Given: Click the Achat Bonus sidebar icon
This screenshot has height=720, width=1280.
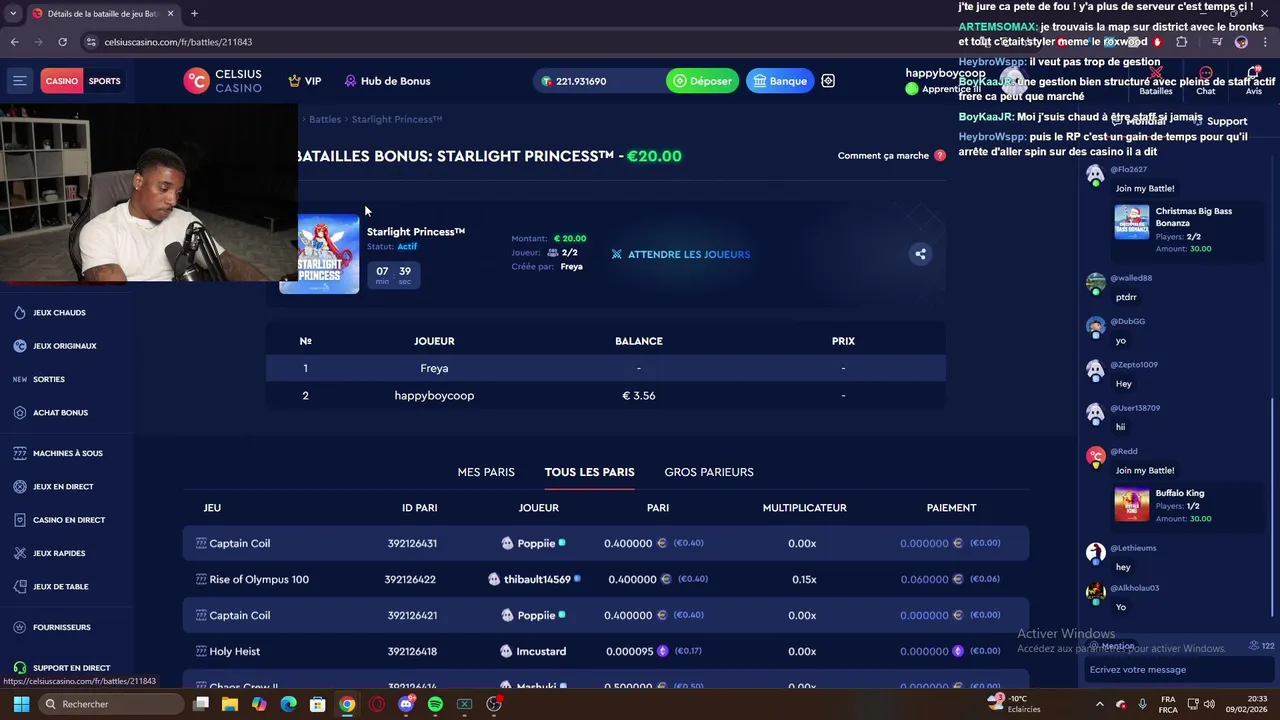Looking at the screenshot, I should (x=20, y=413).
